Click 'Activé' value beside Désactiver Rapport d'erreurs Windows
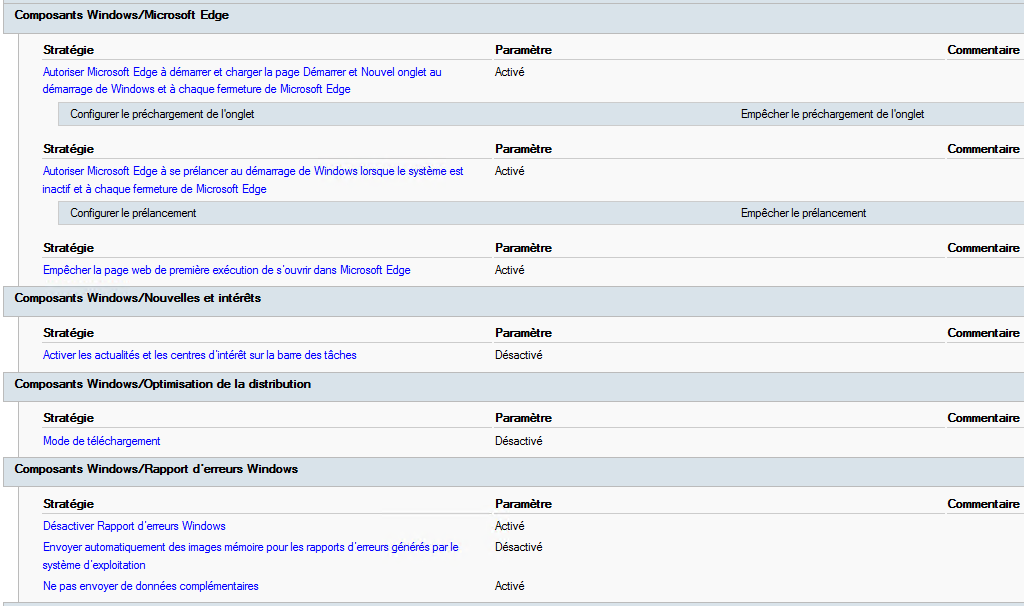 point(509,526)
